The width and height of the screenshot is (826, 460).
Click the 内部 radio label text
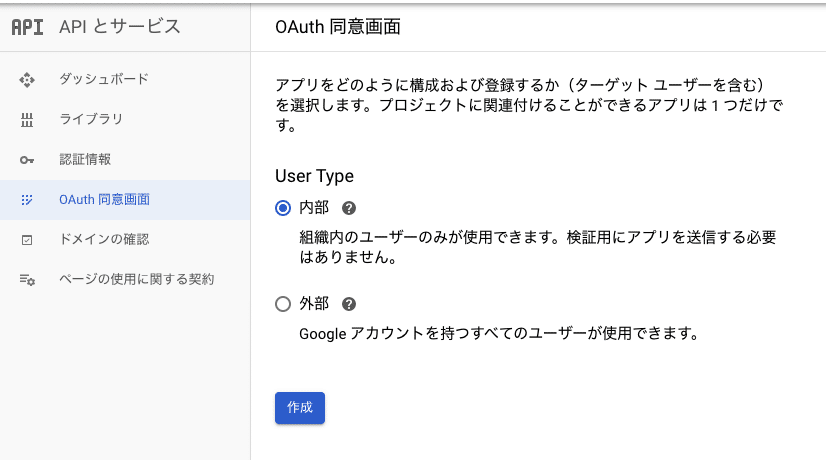pos(314,208)
